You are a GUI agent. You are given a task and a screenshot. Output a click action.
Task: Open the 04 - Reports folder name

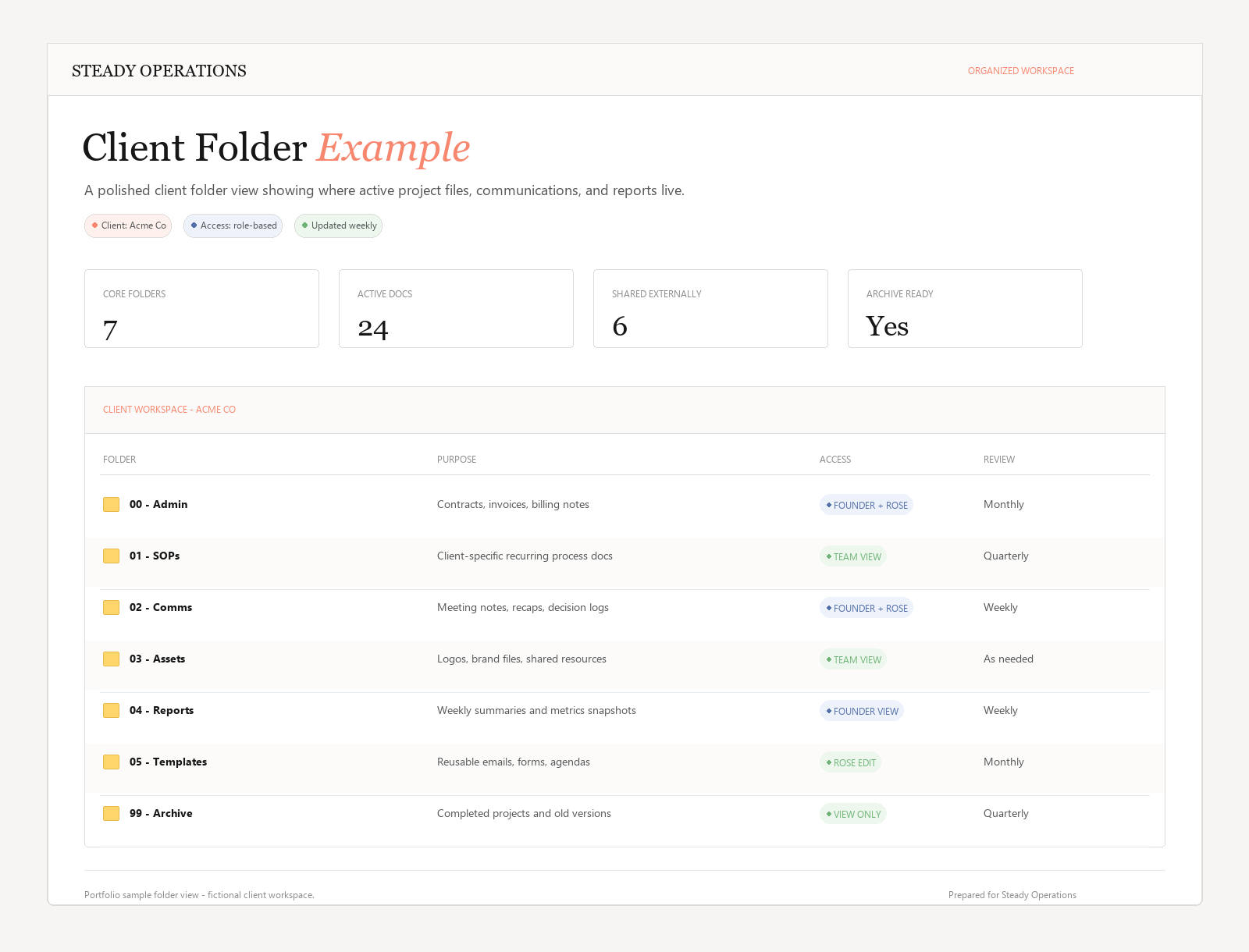click(x=162, y=711)
